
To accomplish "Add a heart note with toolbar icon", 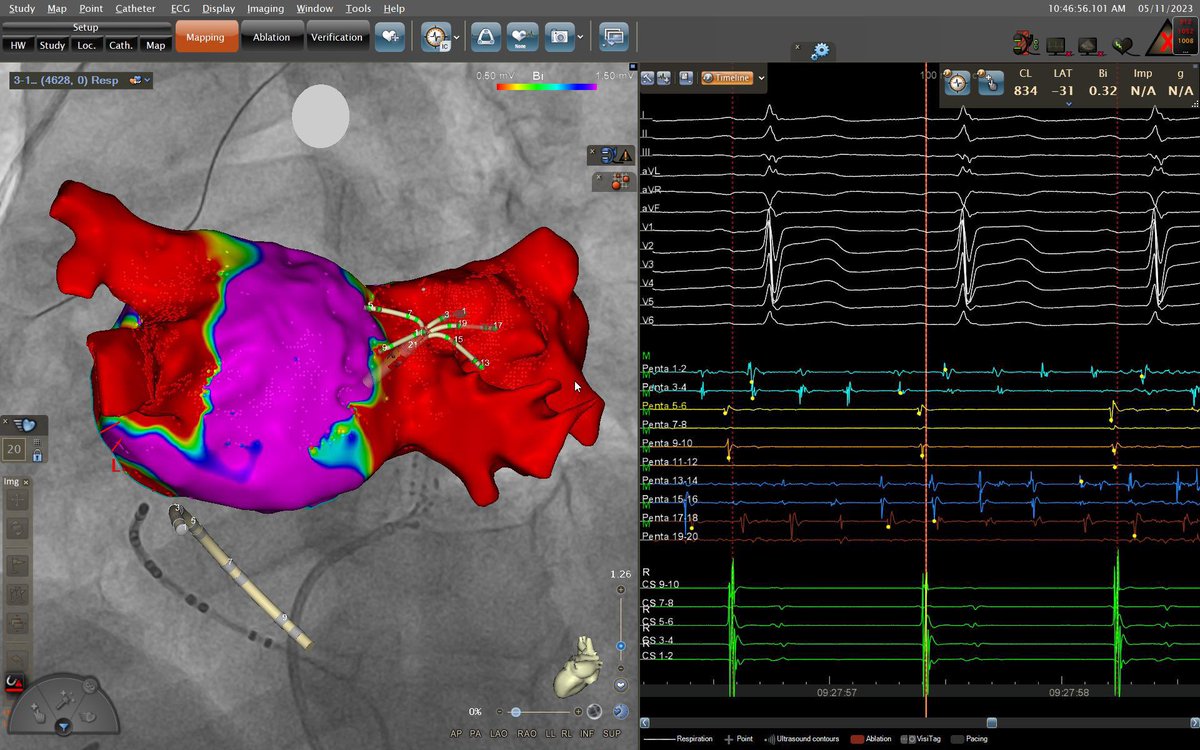I will (522, 37).
